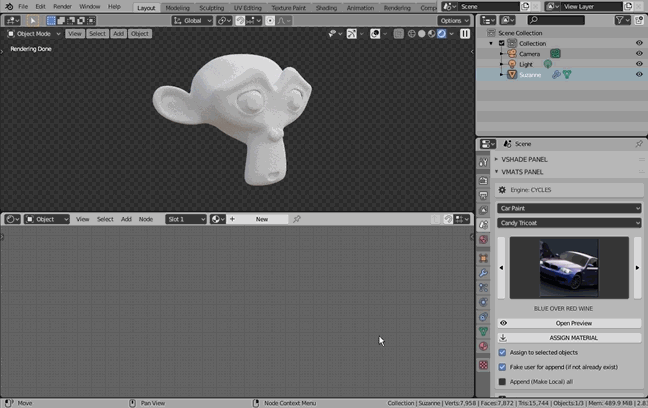Uncheck Fake user for append checkbox
Image resolution: width=648 pixels, height=408 pixels.
502,367
